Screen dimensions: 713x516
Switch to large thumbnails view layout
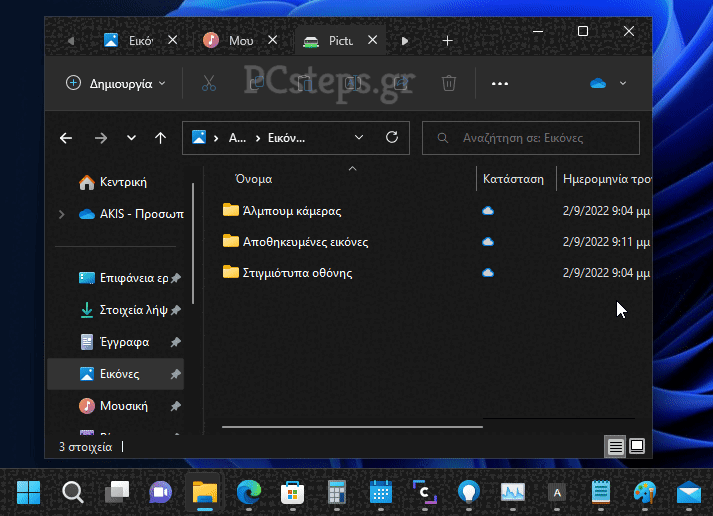(637, 446)
